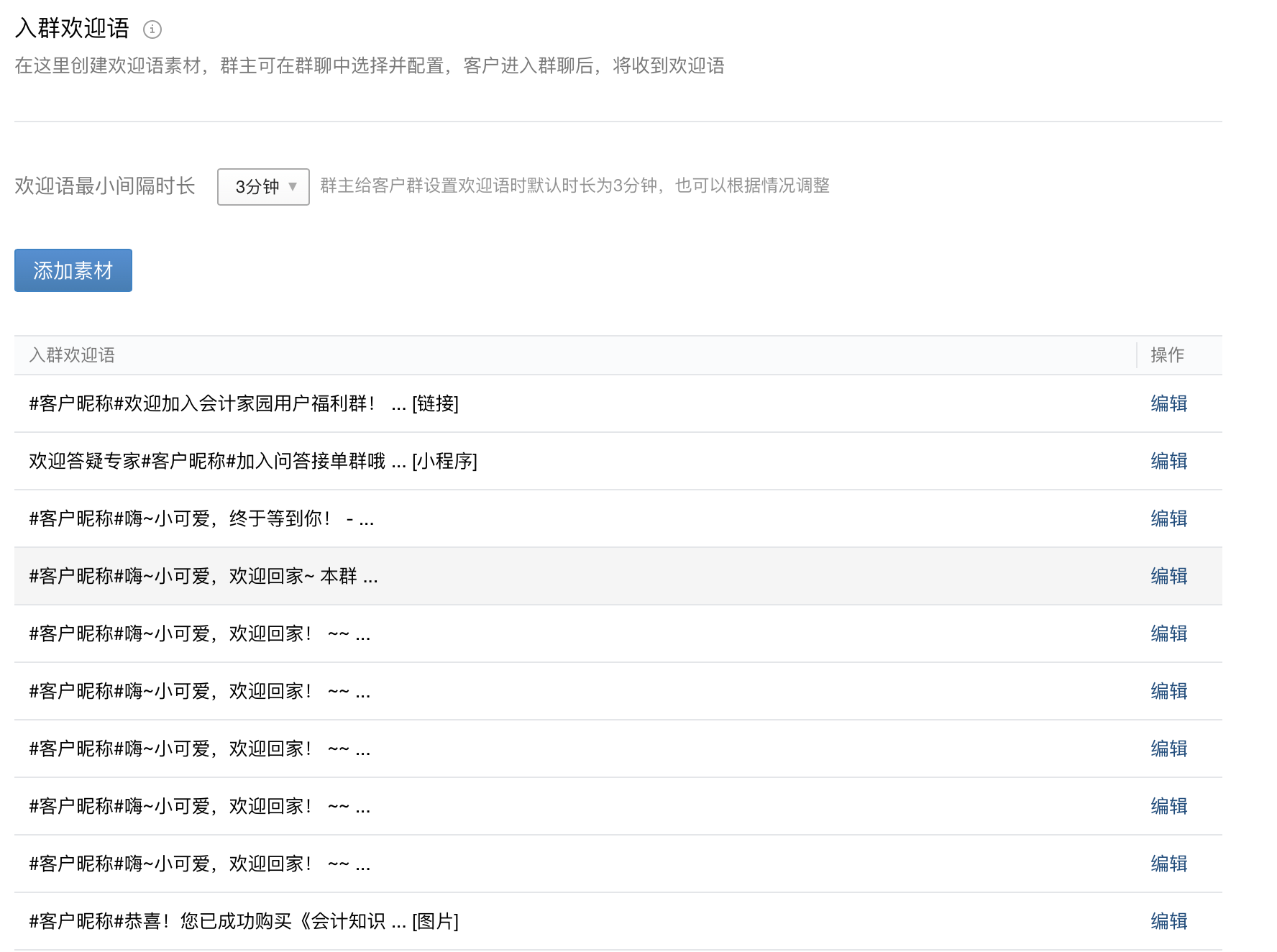1277x952 pixels.
Task: Click 编辑 for the sixth welcome message row
Action: (x=1168, y=691)
